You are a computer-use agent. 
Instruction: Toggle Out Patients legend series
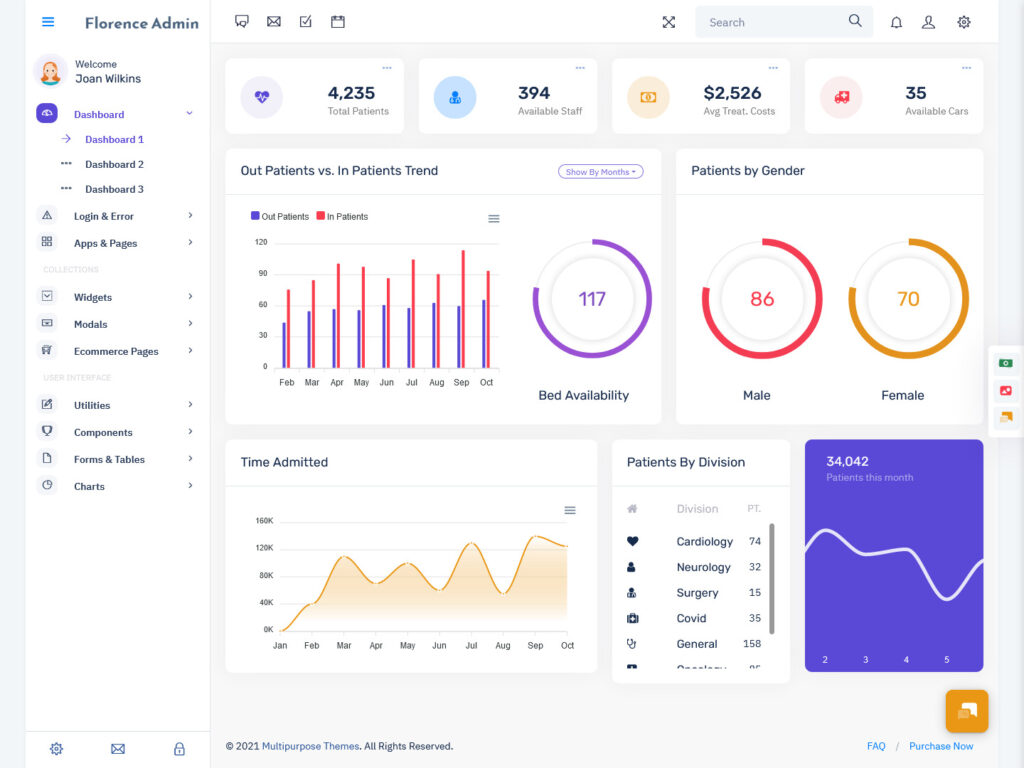(280, 216)
